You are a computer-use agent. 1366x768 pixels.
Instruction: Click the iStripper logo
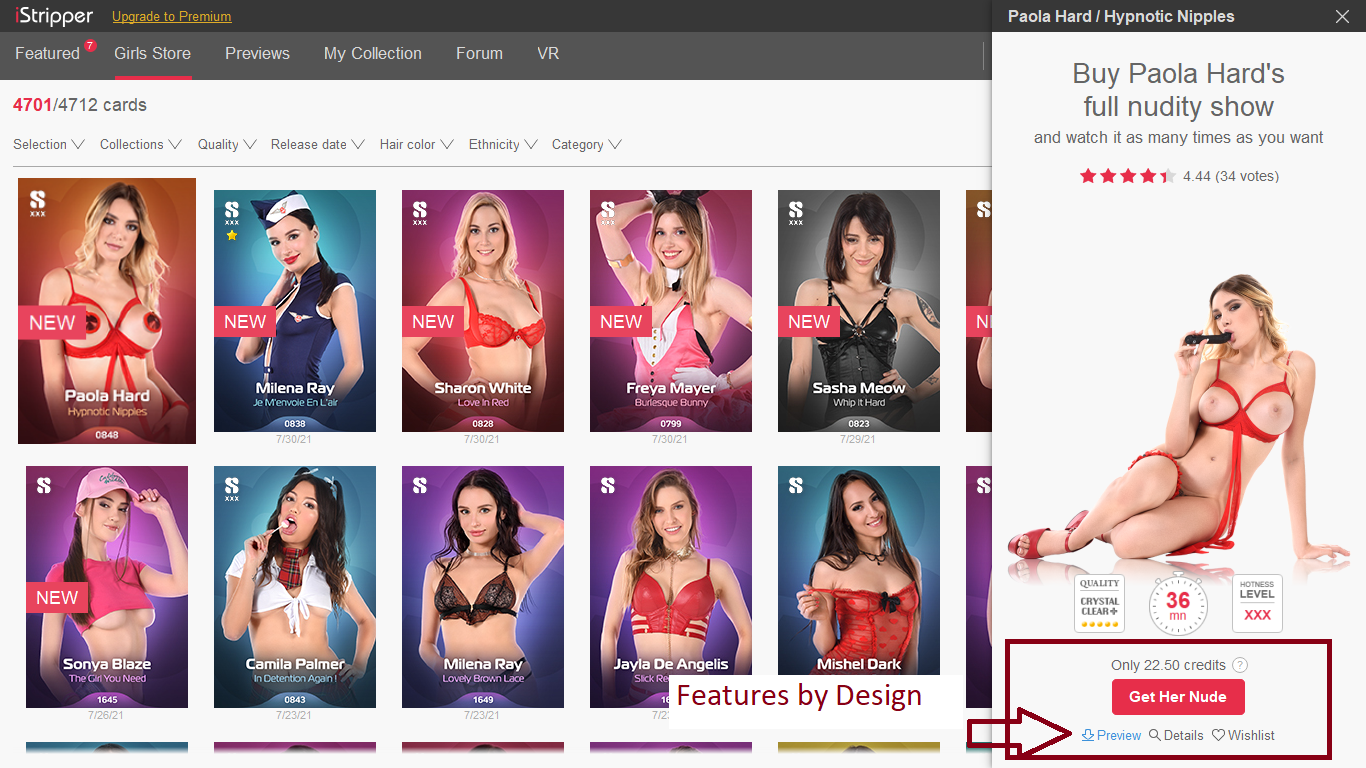tap(54, 16)
